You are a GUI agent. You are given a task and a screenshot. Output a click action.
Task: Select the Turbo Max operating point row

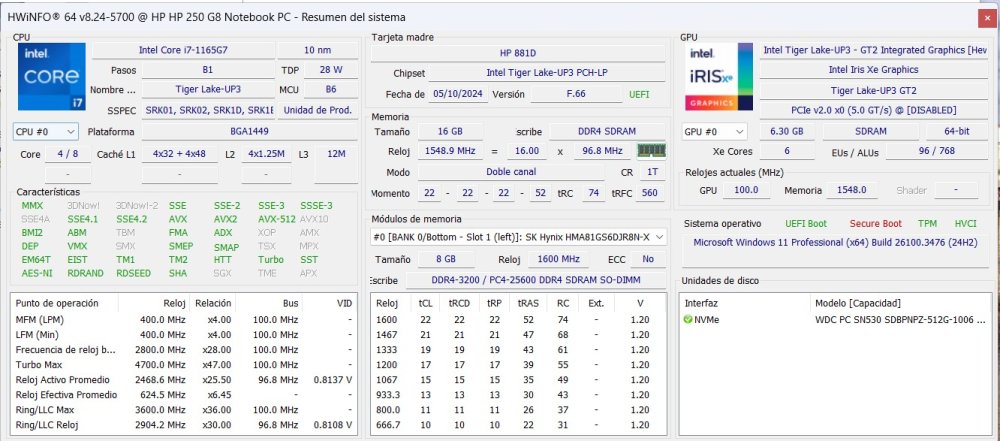tap(184, 364)
